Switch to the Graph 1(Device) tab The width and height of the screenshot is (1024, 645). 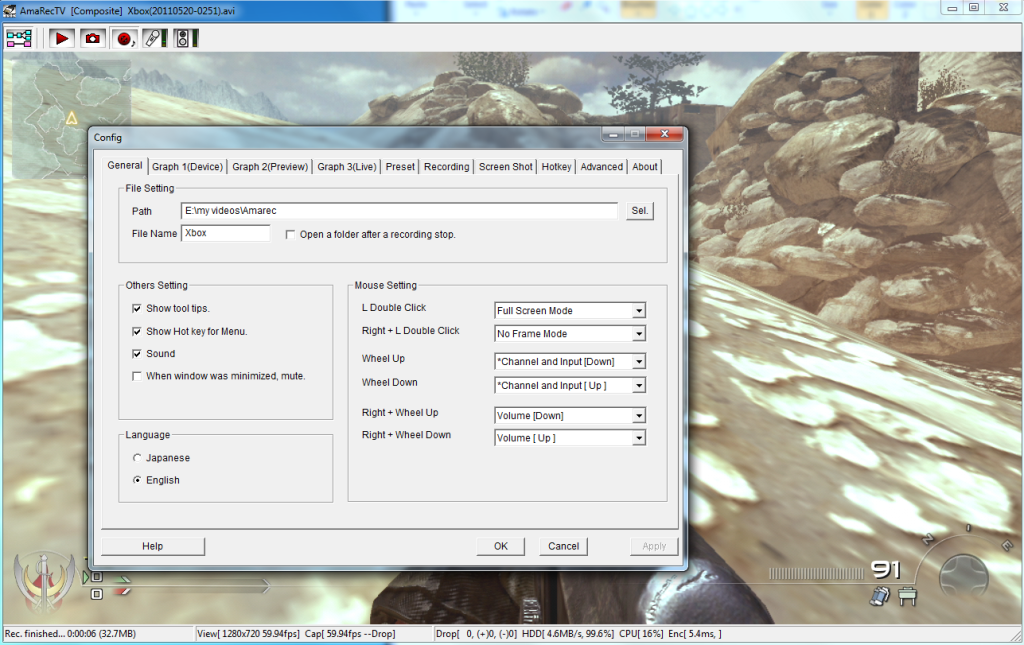pyautogui.click(x=187, y=166)
